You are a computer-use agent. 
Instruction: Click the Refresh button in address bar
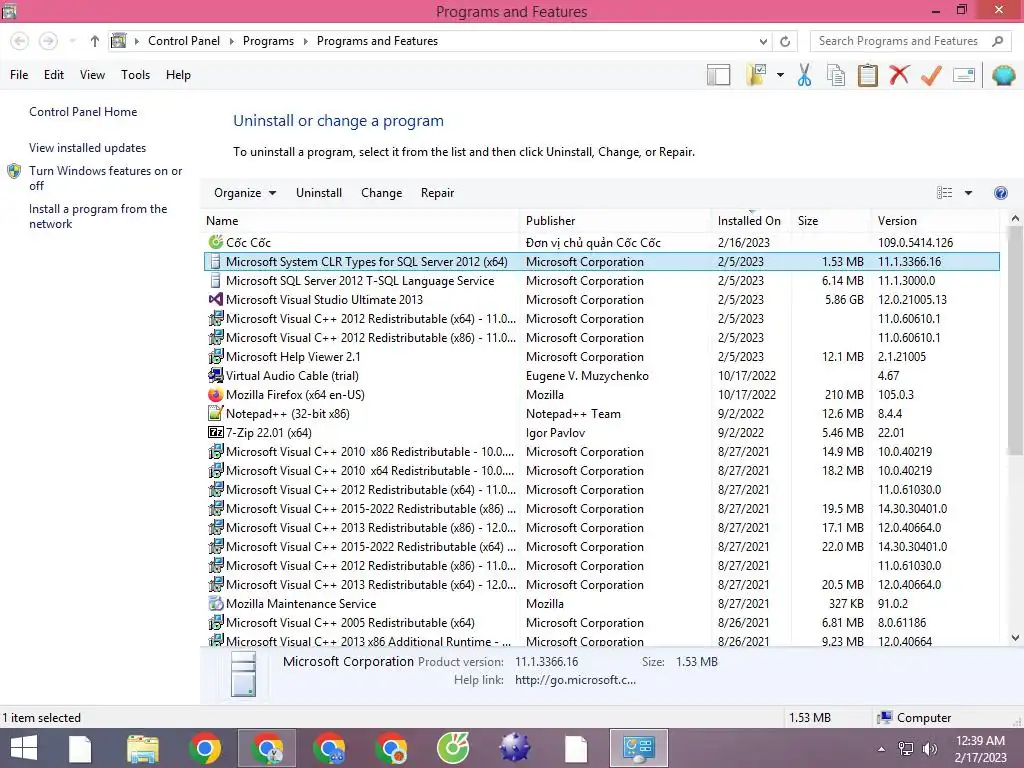coord(785,41)
